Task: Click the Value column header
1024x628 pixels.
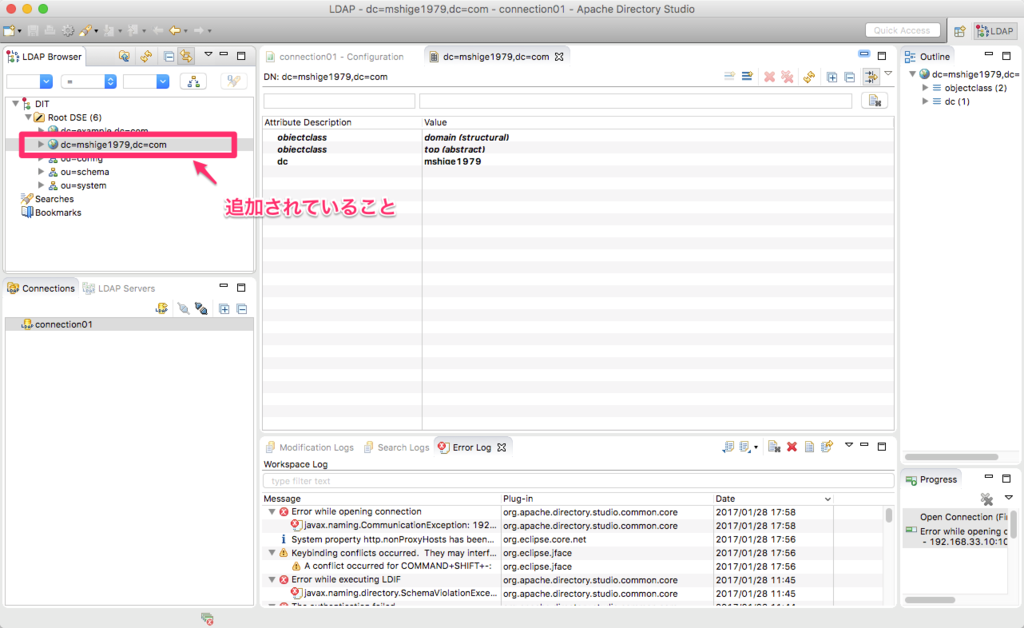Action: (x=658, y=122)
